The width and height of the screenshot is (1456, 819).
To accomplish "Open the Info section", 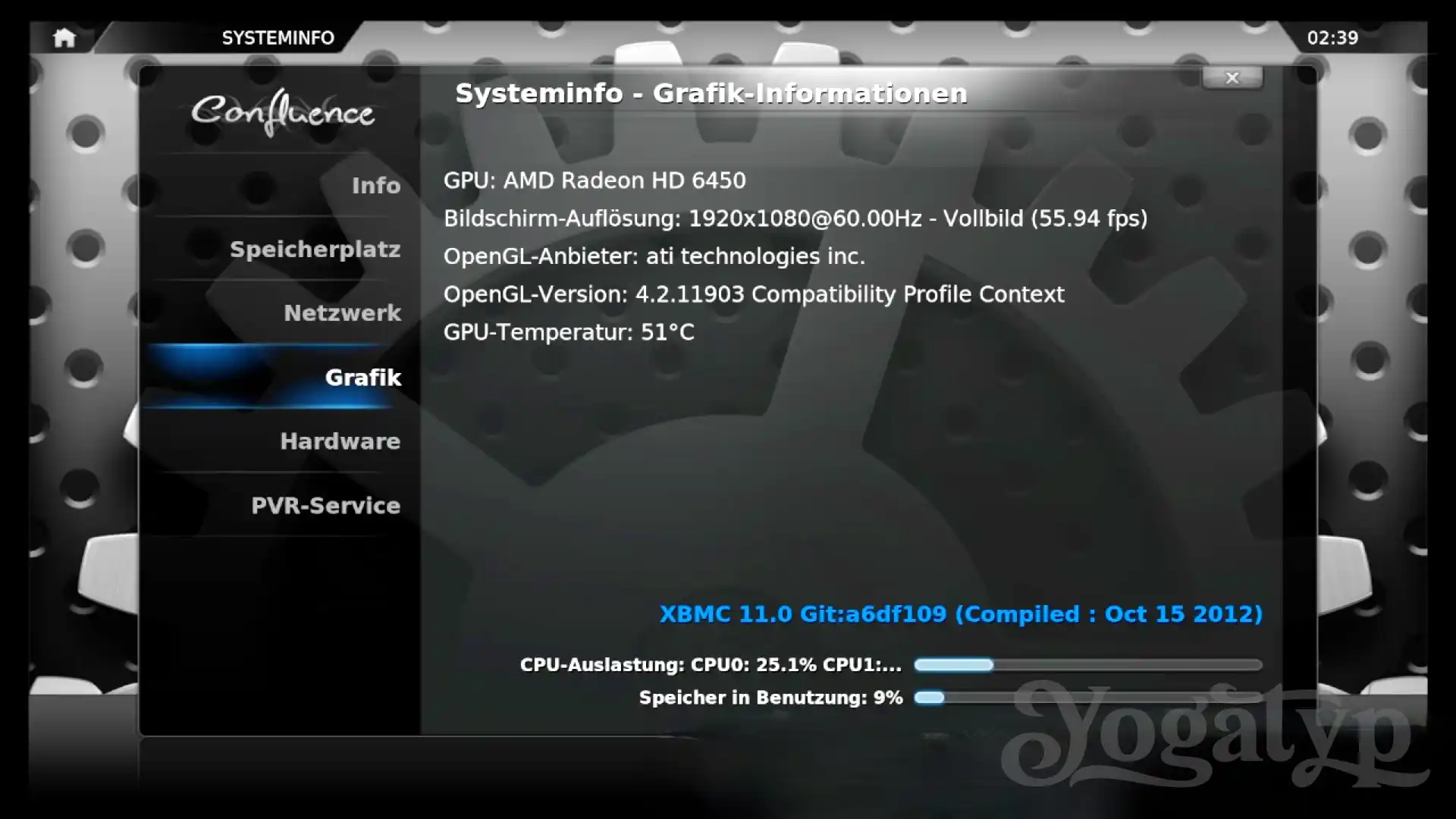I will [279, 185].
